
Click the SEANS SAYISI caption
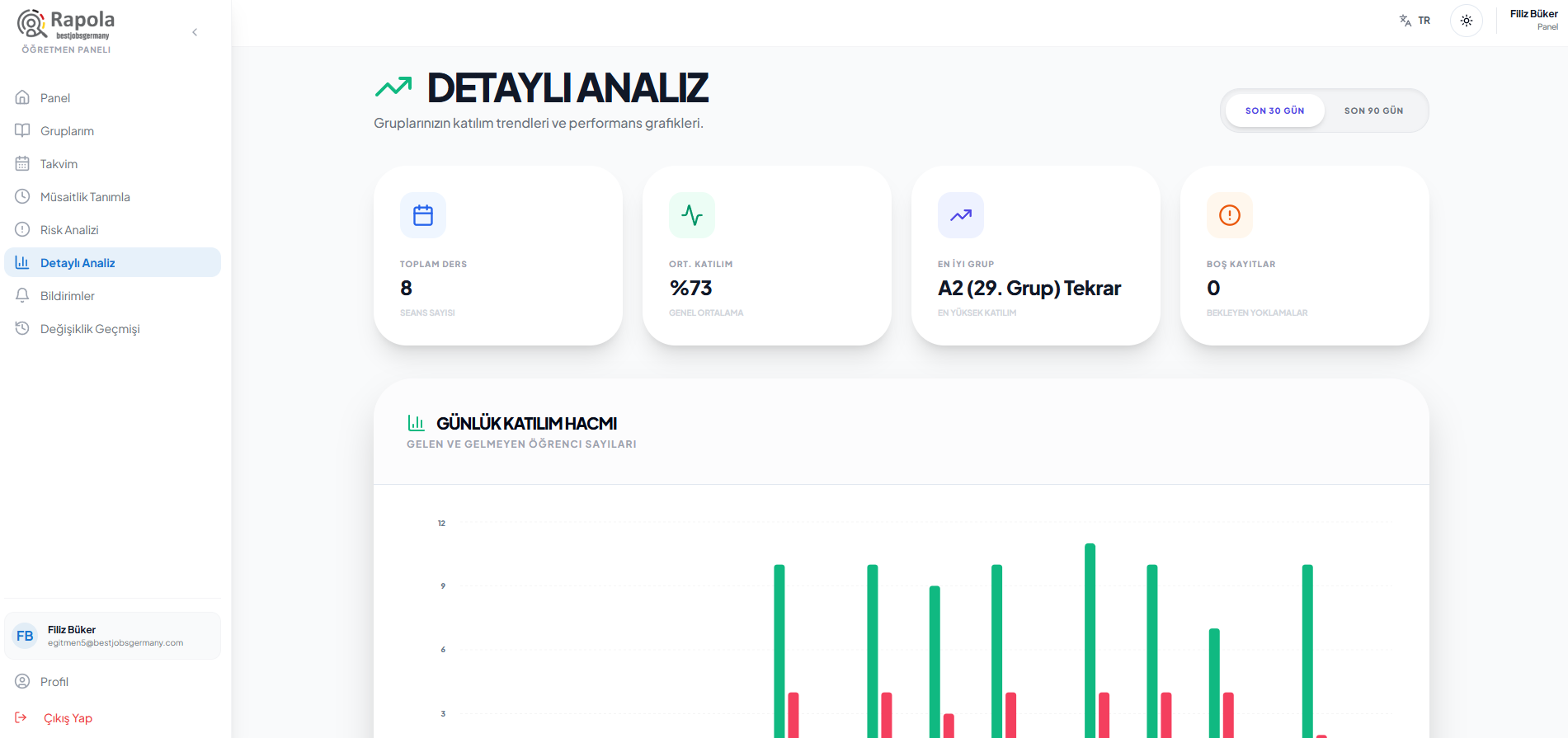point(427,313)
